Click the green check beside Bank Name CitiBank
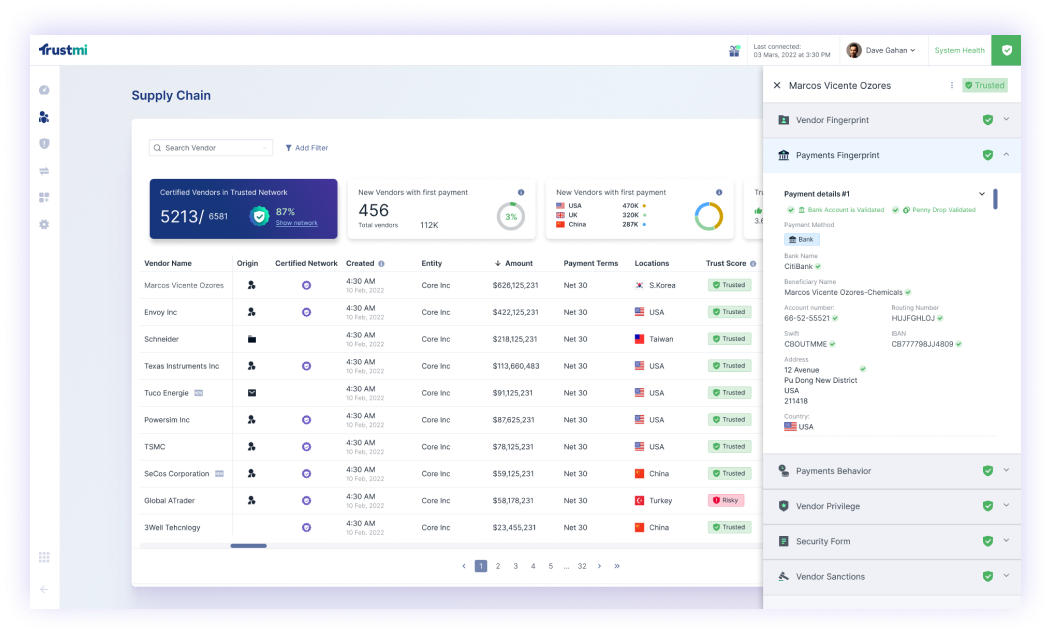Screen dimensions: 1051x634 click(x=818, y=267)
